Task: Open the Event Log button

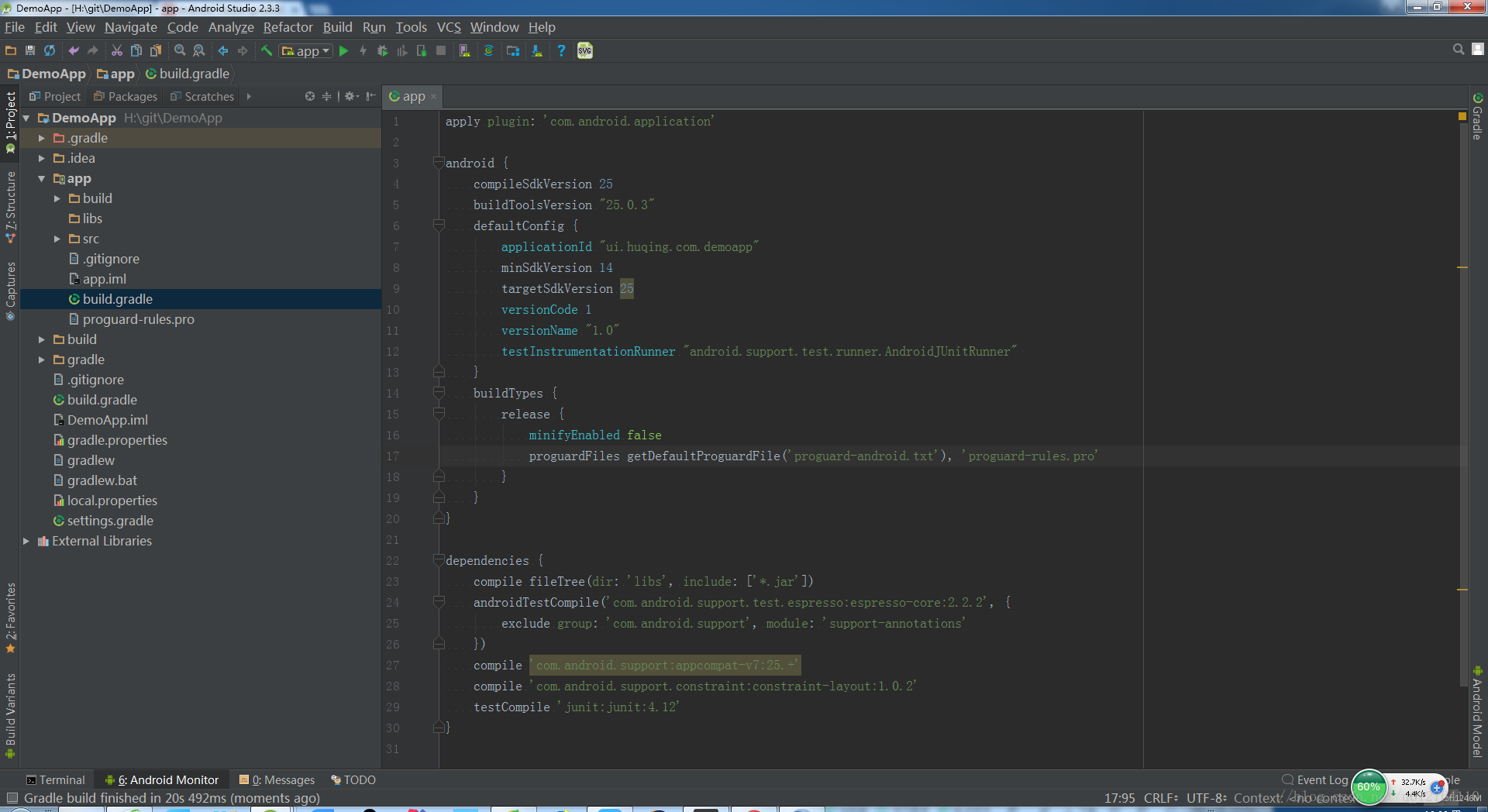Action: [x=1315, y=779]
